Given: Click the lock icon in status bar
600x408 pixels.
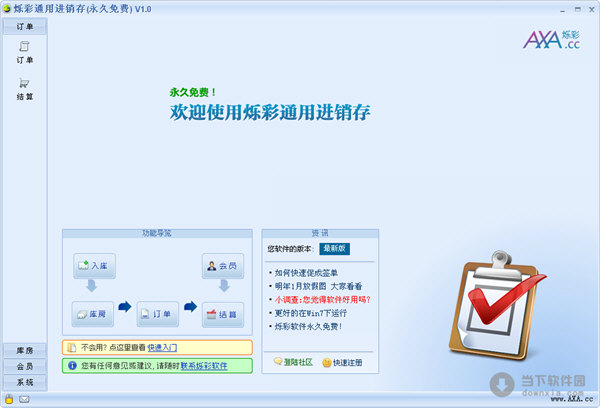Looking at the screenshot, I should coord(9,399).
